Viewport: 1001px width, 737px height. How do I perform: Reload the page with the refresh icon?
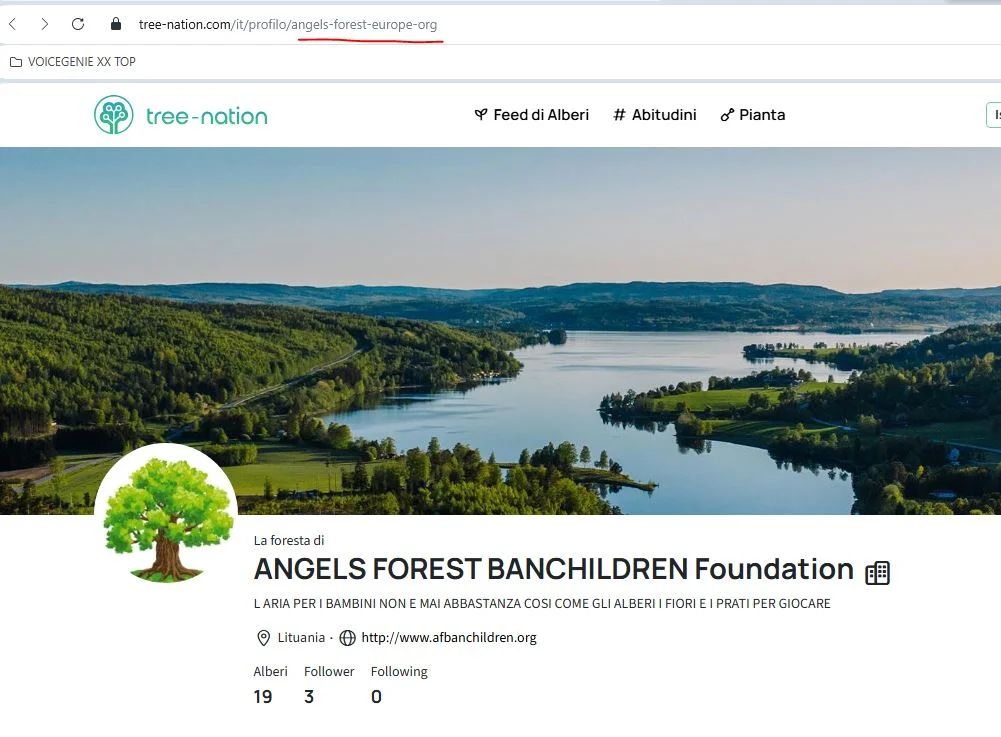(x=78, y=24)
